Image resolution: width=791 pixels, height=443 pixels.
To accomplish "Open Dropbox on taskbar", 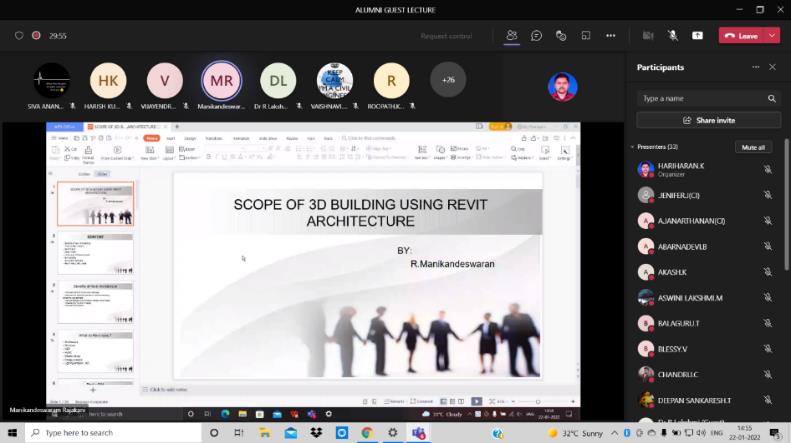I will click(x=316, y=433).
